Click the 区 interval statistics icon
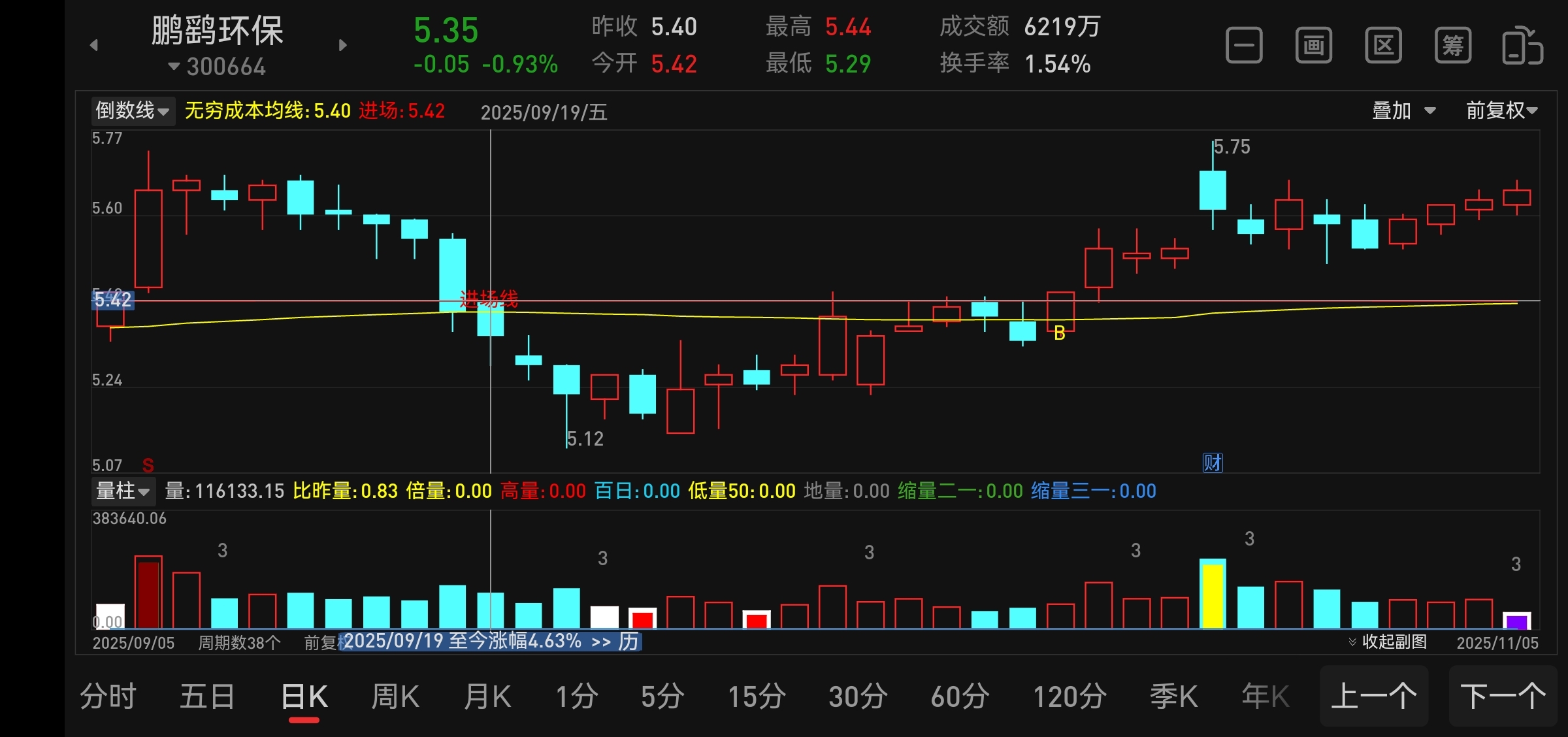Image resolution: width=1568 pixels, height=737 pixels. tap(1383, 46)
